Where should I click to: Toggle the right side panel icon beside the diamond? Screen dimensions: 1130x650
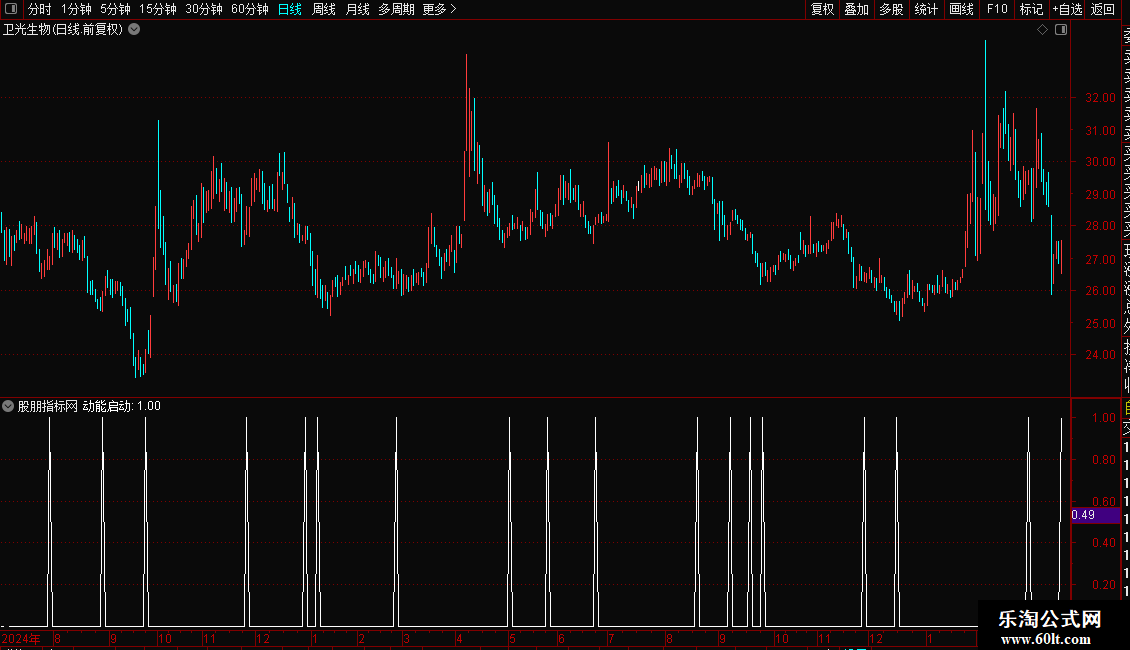pyautogui.click(x=1061, y=30)
